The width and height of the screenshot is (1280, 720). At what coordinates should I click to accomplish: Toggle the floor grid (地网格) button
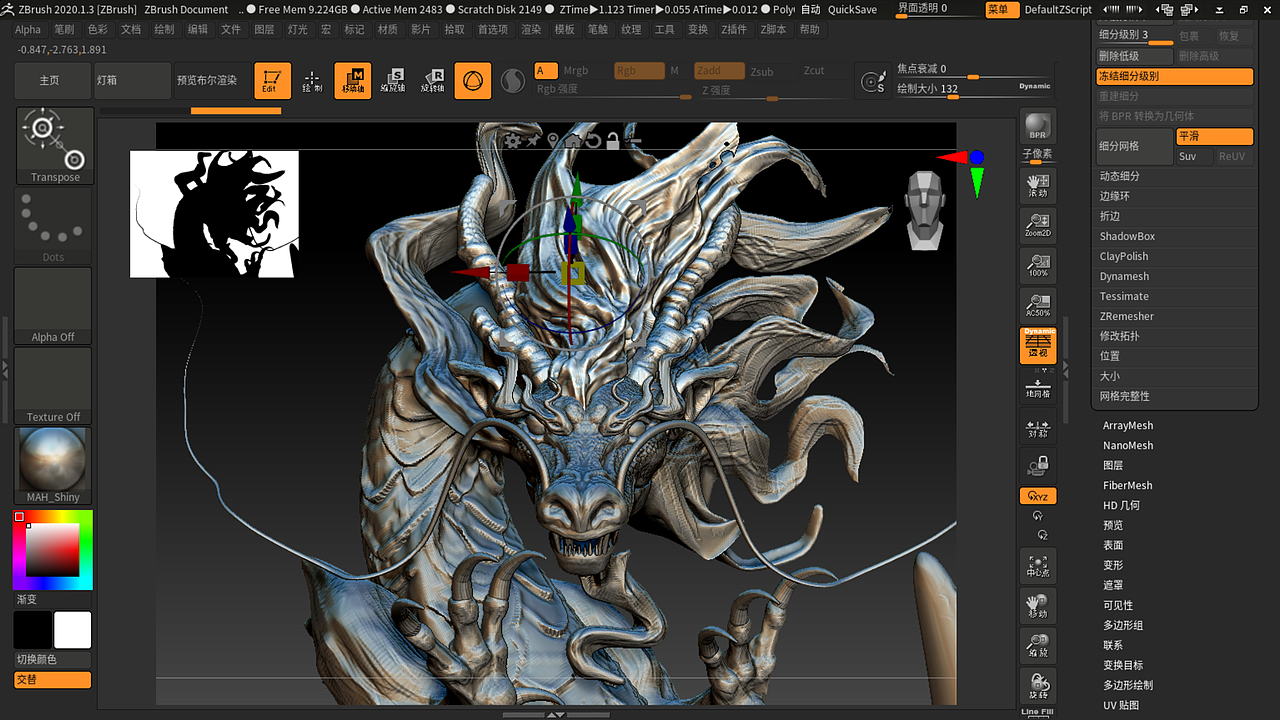pos(1038,387)
